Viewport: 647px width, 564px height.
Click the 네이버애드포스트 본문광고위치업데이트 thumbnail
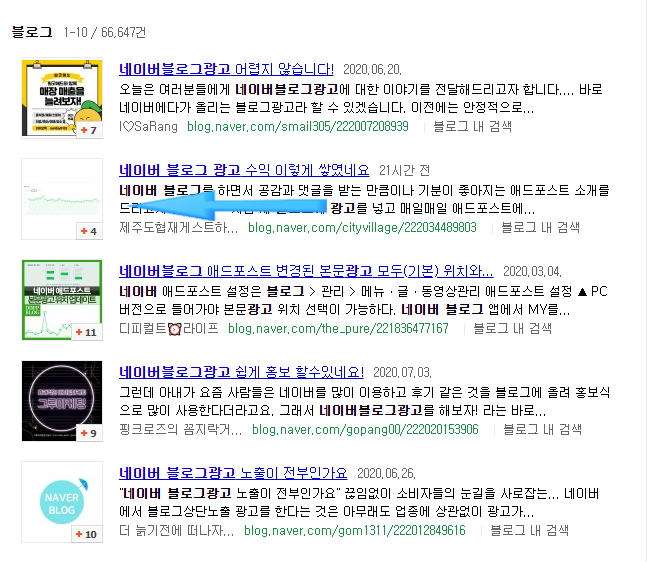pos(62,300)
